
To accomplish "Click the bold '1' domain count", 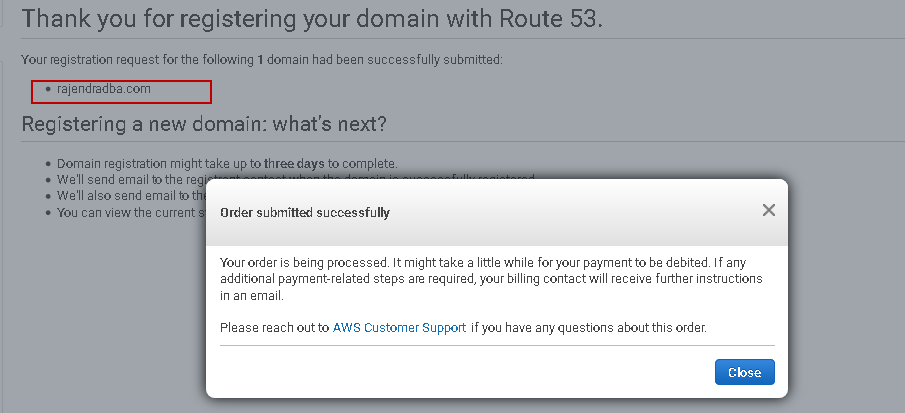I will pos(261,60).
